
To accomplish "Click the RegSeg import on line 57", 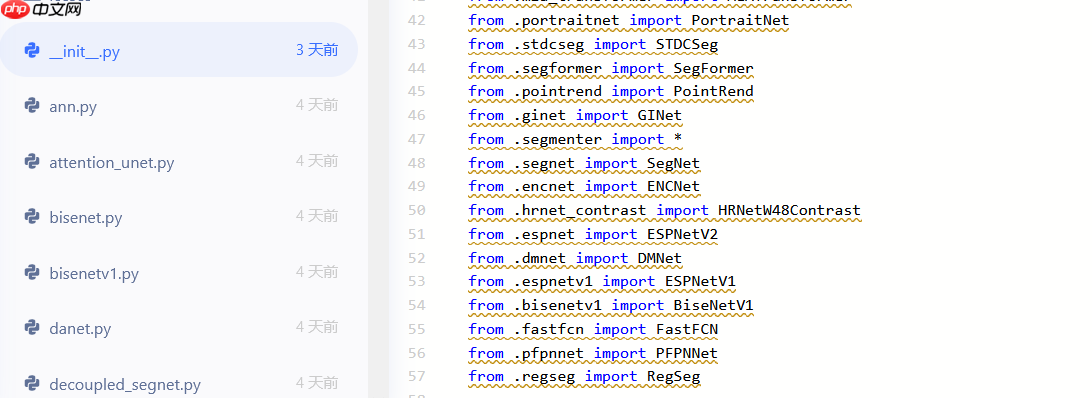I will 673,376.
